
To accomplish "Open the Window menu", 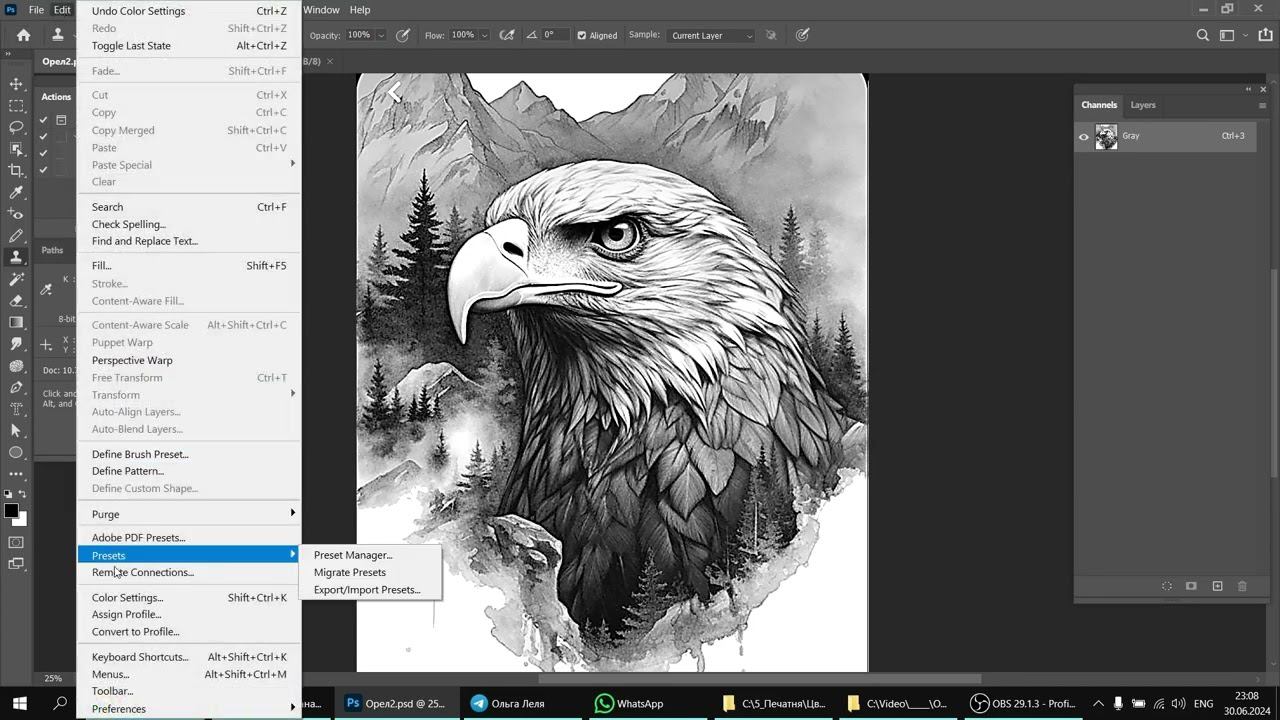I will coord(321,10).
